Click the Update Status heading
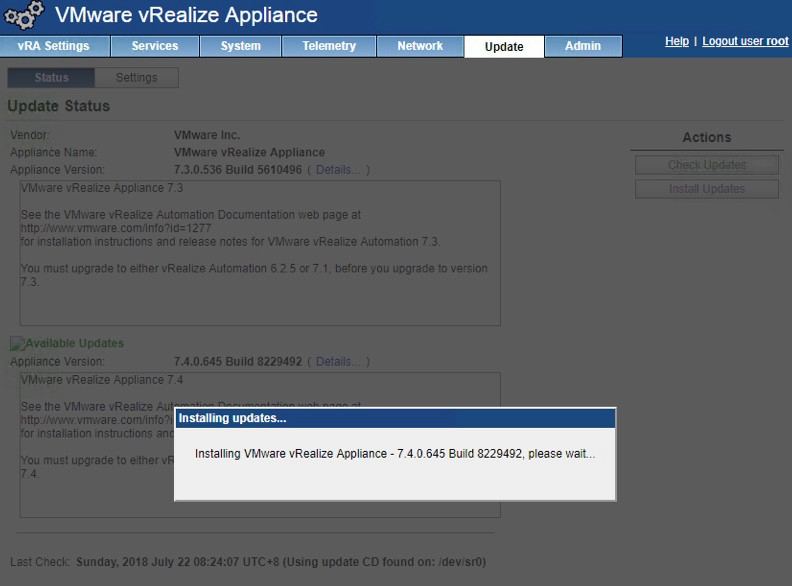Viewport: 792px width, 586px height. click(59, 106)
